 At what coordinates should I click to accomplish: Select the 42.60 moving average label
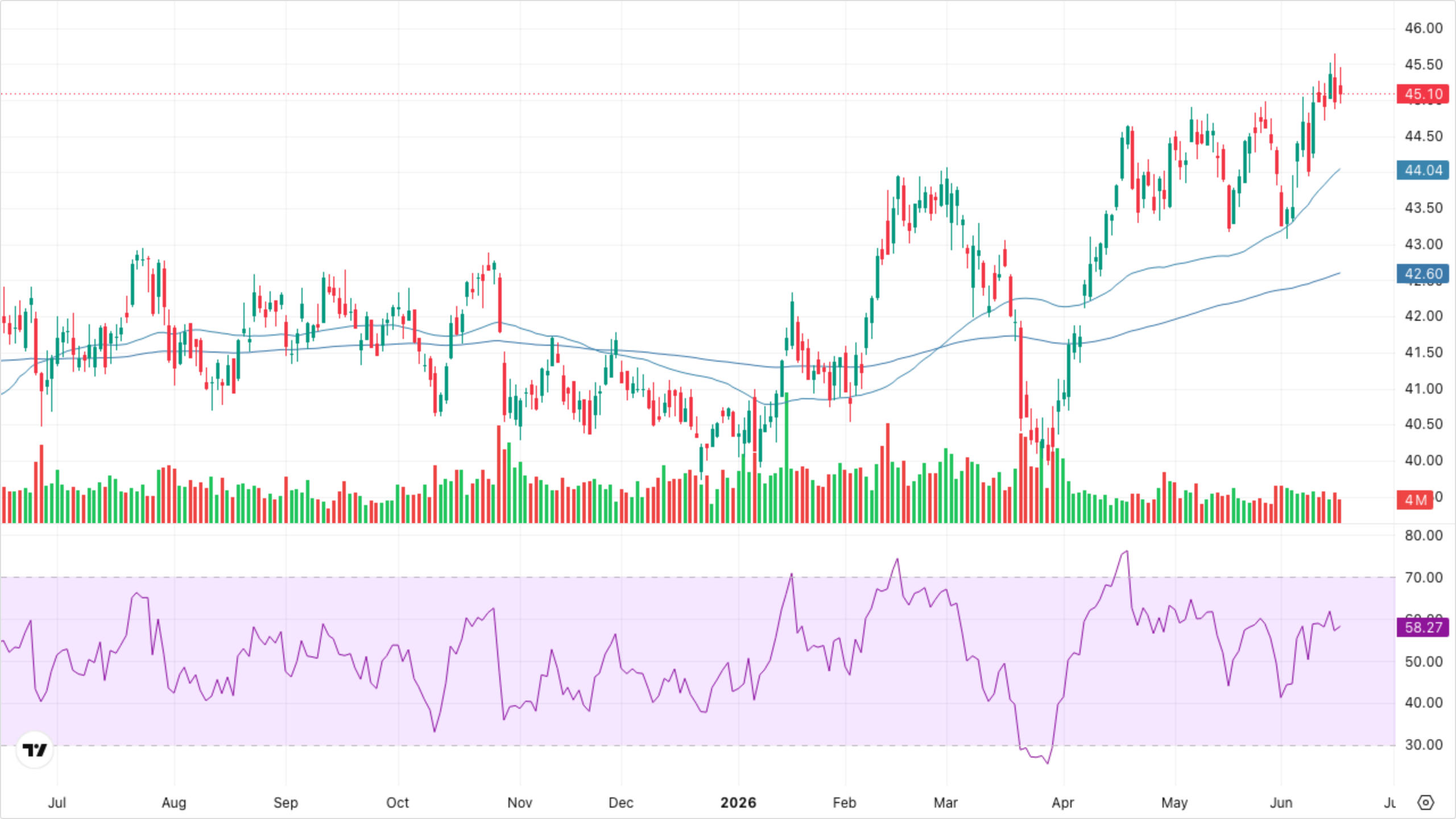pyautogui.click(x=1423, y=274)
